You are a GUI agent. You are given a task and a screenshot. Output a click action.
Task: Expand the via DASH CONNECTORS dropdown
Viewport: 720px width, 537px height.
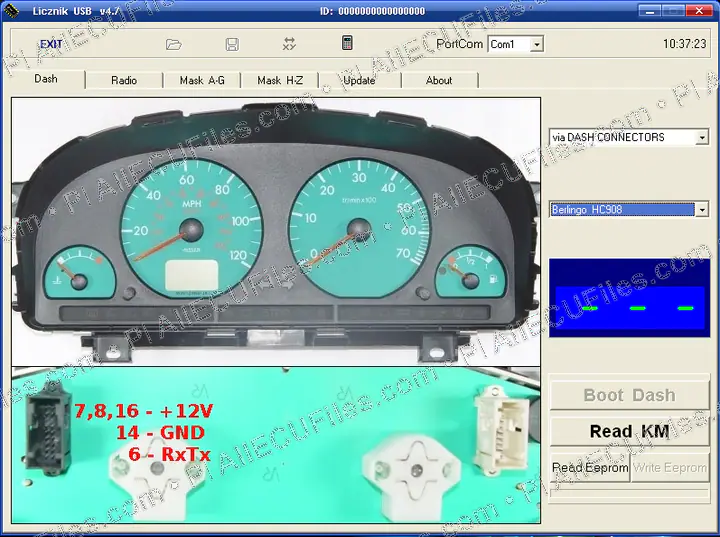pos(702,137)
